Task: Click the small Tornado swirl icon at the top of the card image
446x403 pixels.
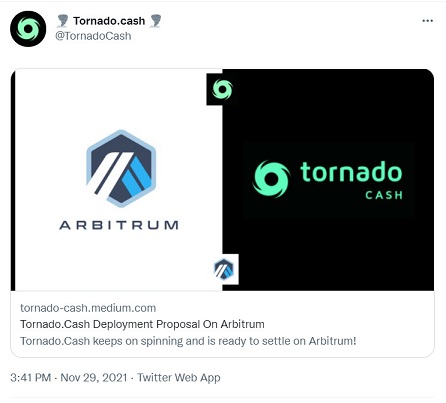Action: (x=222, y=89)
